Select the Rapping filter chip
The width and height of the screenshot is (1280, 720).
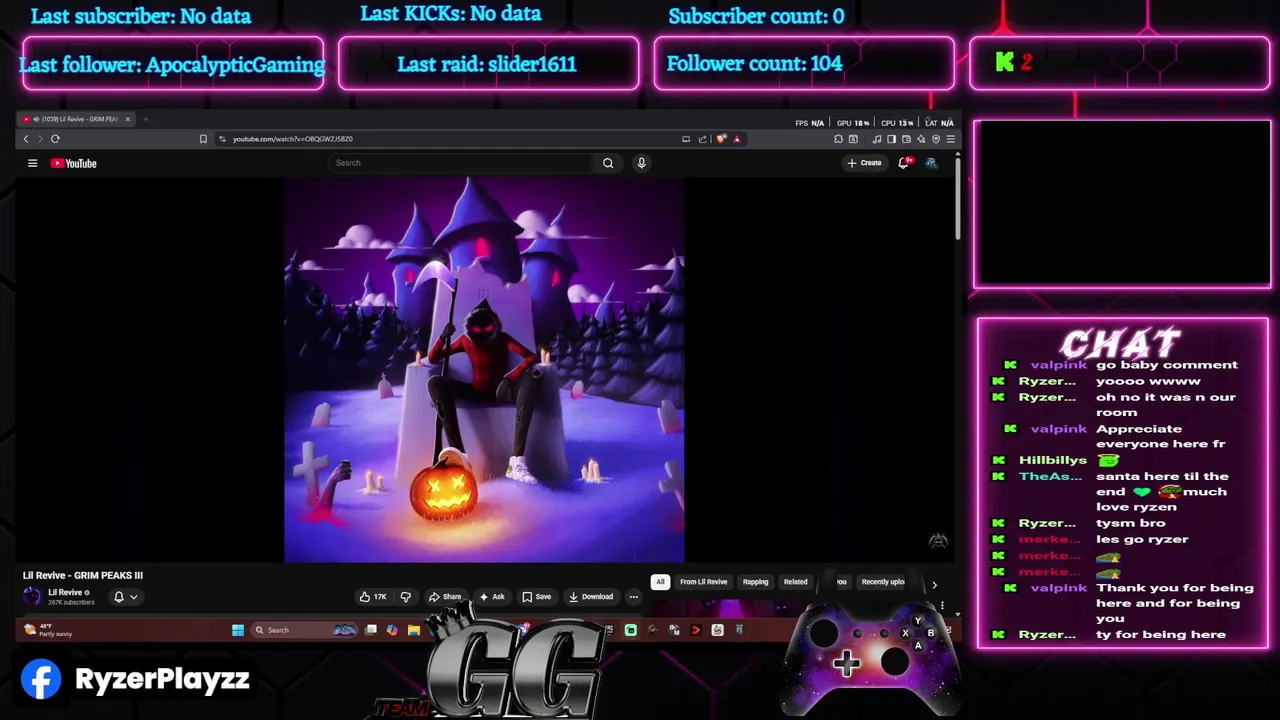(756, 582)
